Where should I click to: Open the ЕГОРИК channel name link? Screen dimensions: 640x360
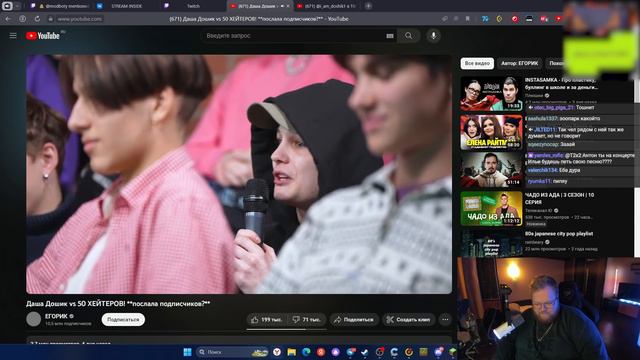click(x=56, y=316)
